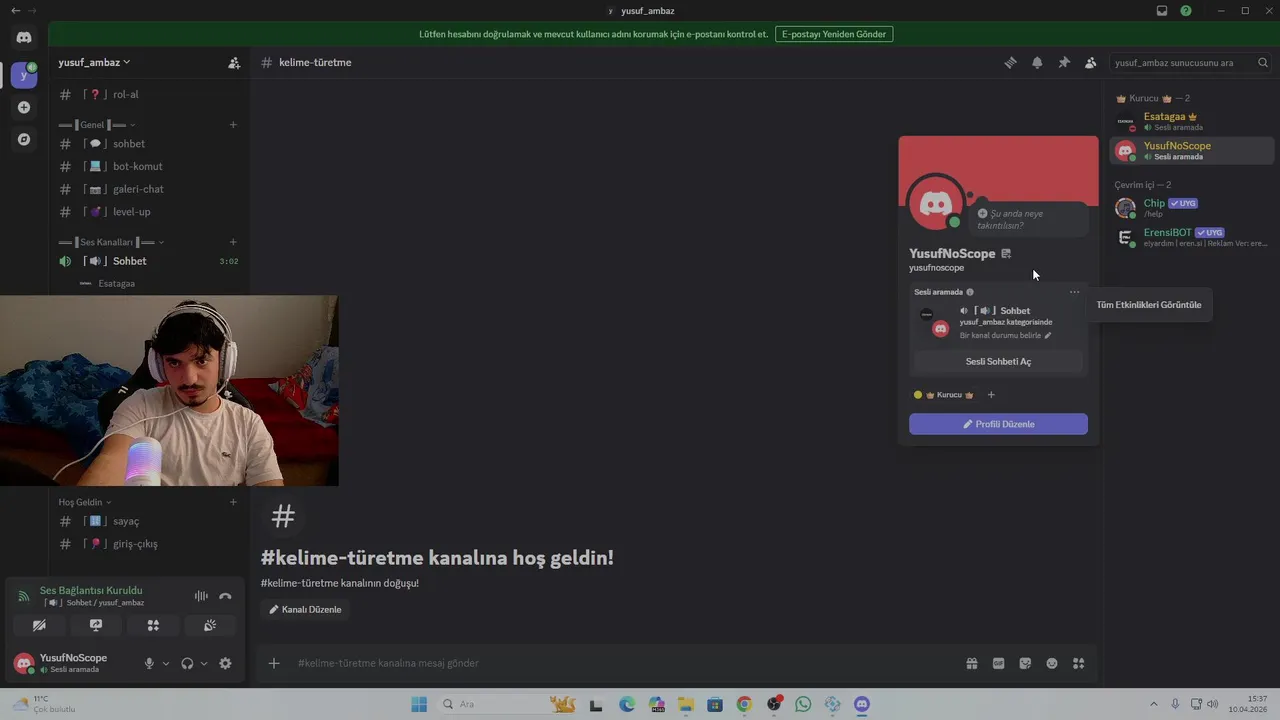Collapse the Hoş Geldin category
This screenshot has height=720, width=1280.
click(x=85, y=502)
